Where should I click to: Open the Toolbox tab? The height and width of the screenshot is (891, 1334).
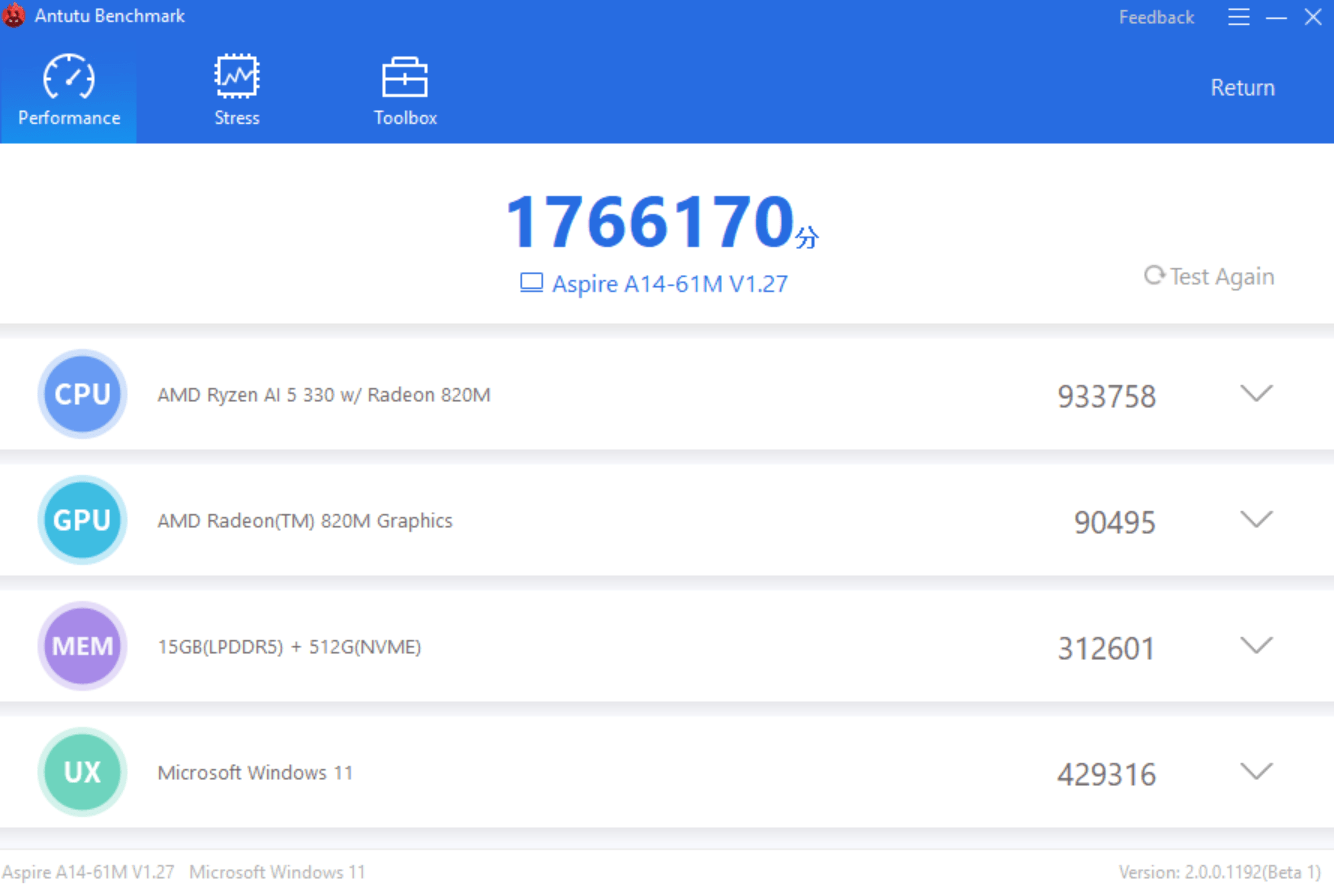click(405, 91)
